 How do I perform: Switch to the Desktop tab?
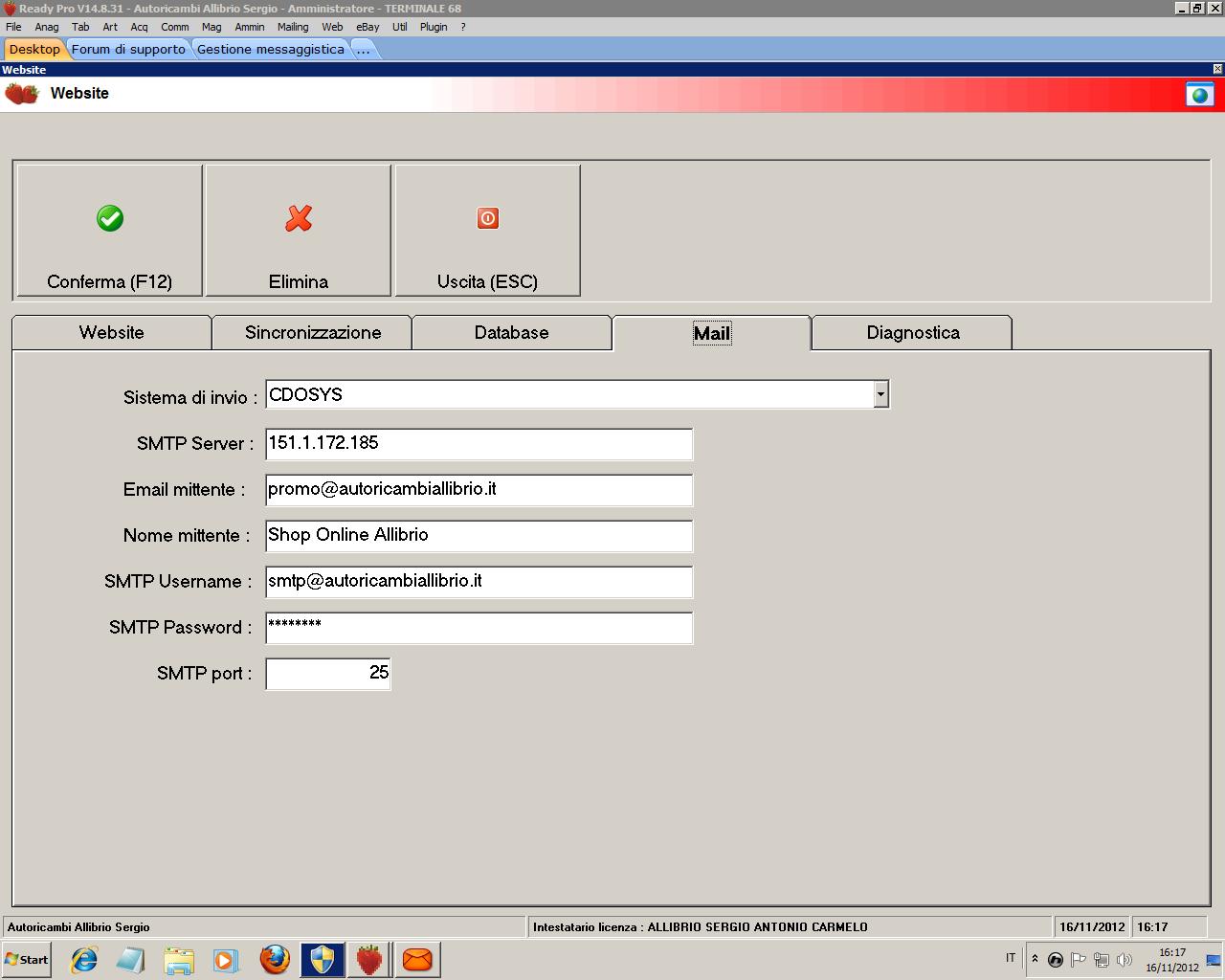34,49
